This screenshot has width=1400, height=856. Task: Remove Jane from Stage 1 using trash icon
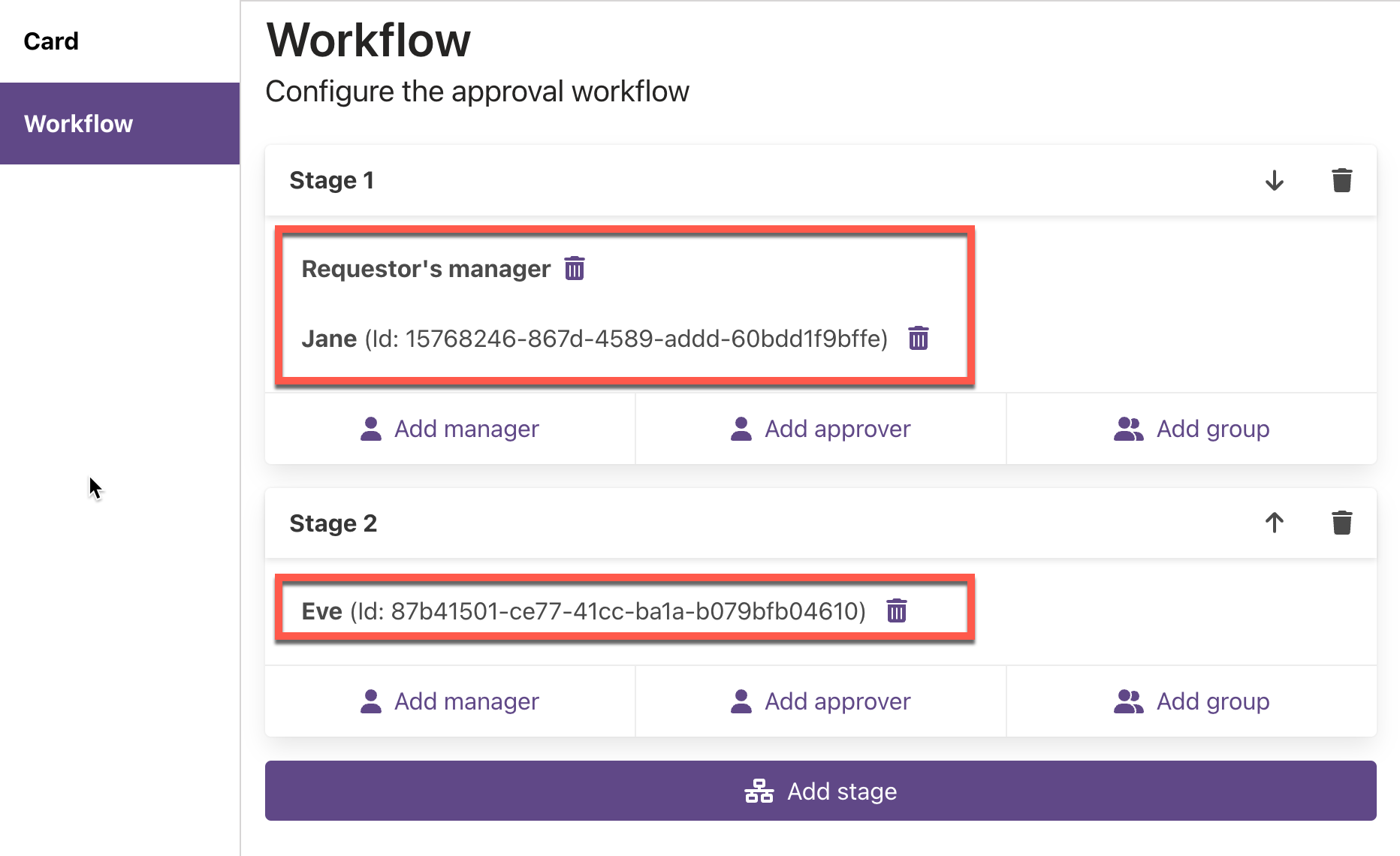coord(919,338)
